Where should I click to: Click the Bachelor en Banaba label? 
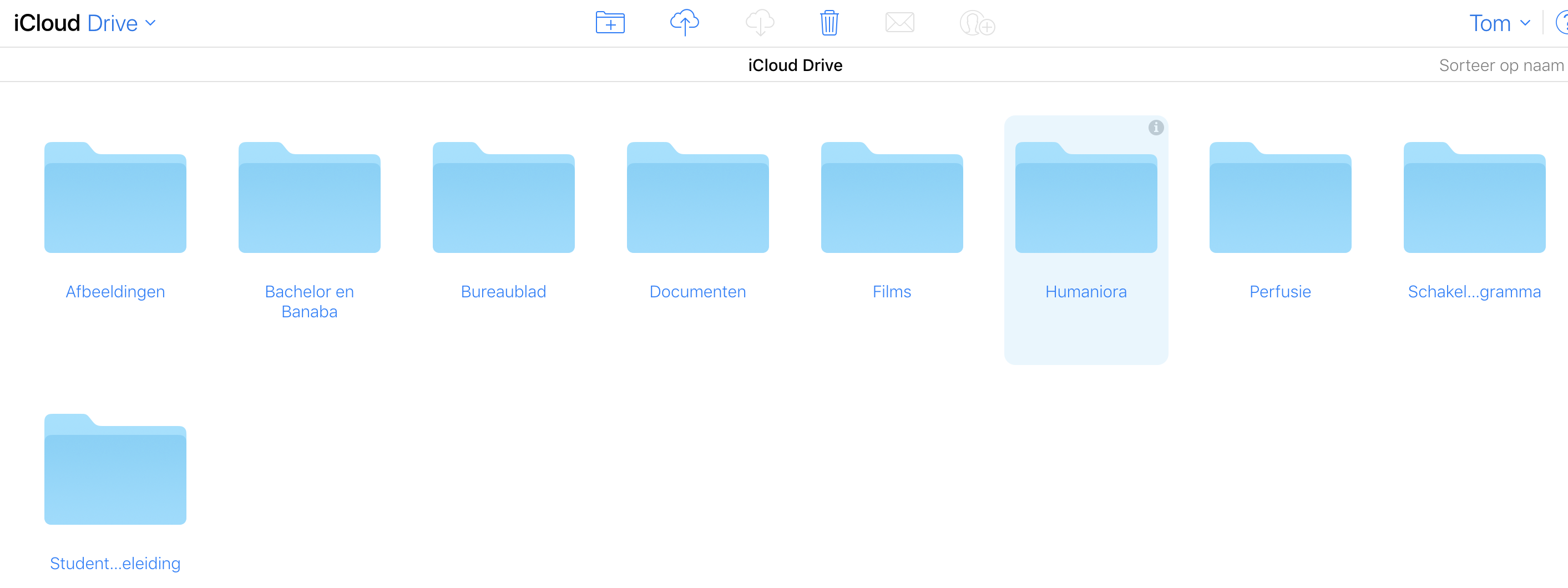coord(309,301)
